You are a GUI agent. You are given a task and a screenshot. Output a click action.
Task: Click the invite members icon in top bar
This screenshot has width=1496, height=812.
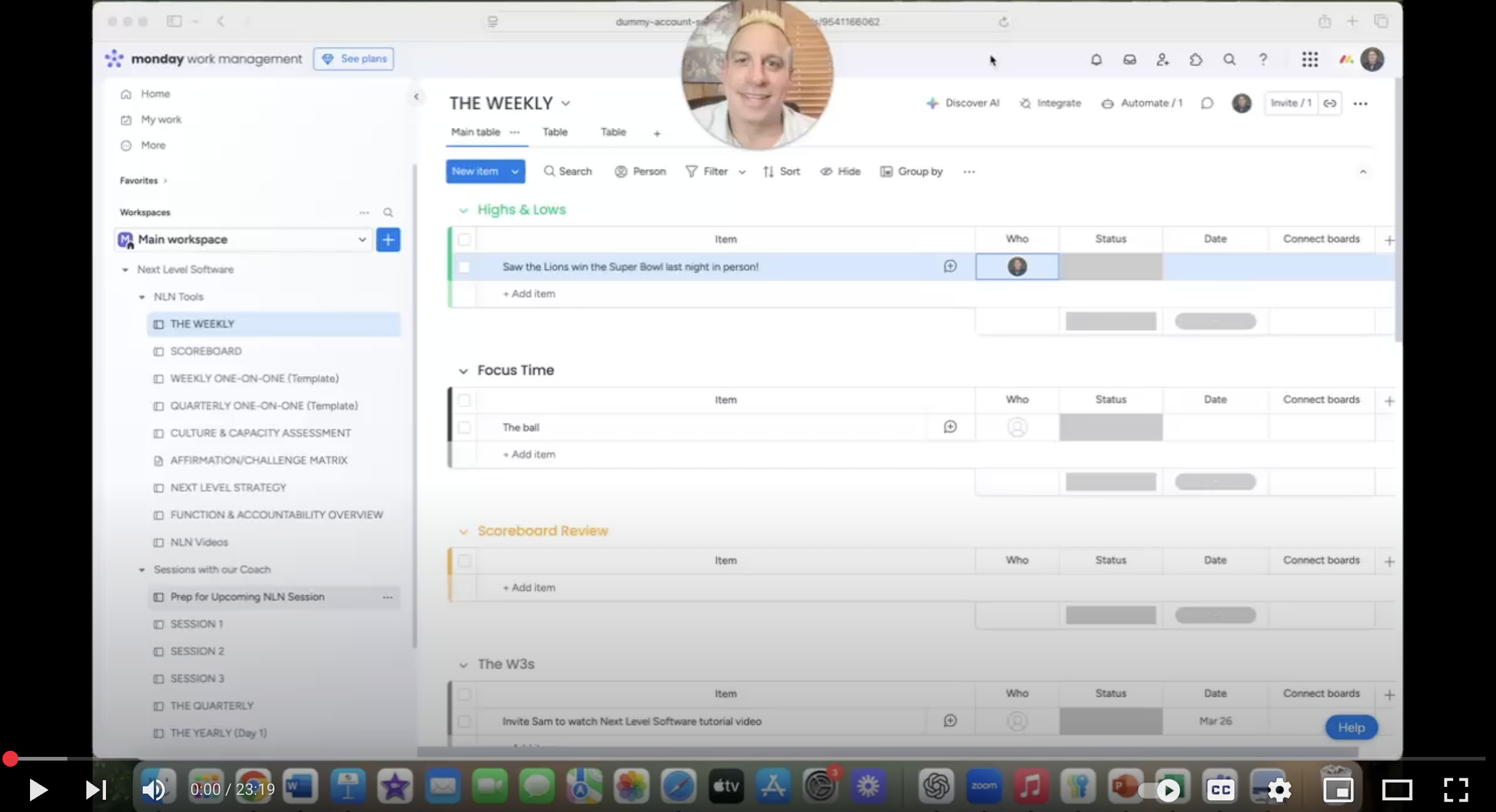click(1162, 59)
